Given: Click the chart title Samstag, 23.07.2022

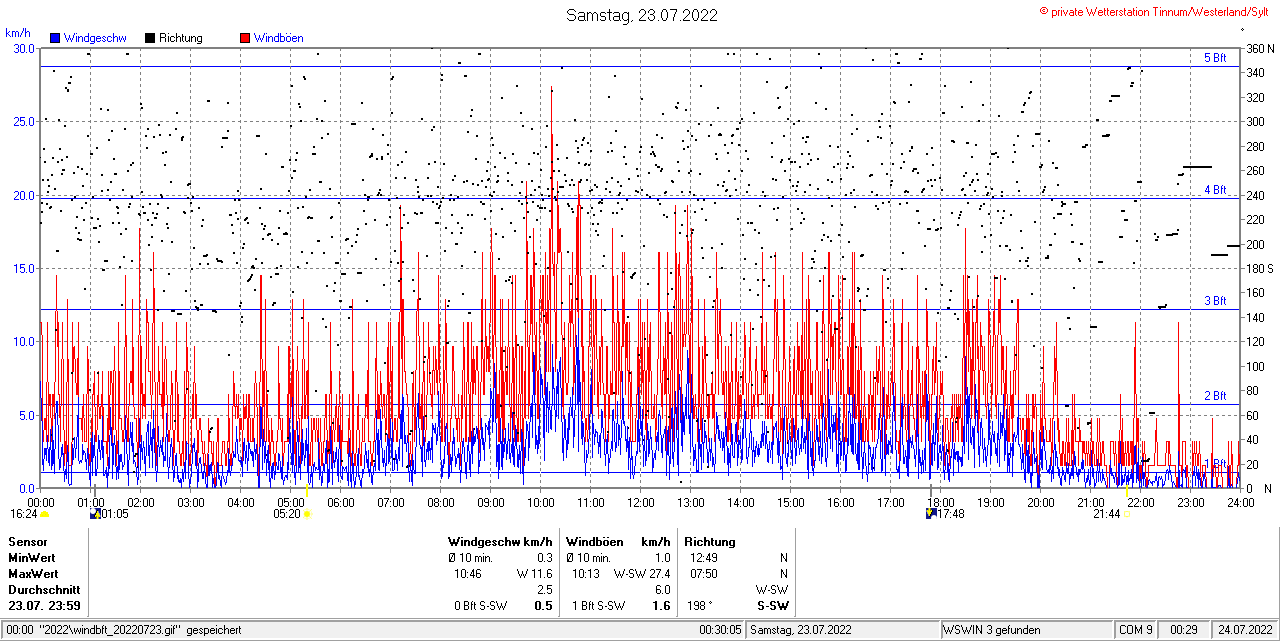Looking at the screenshot, I should 641,15.
